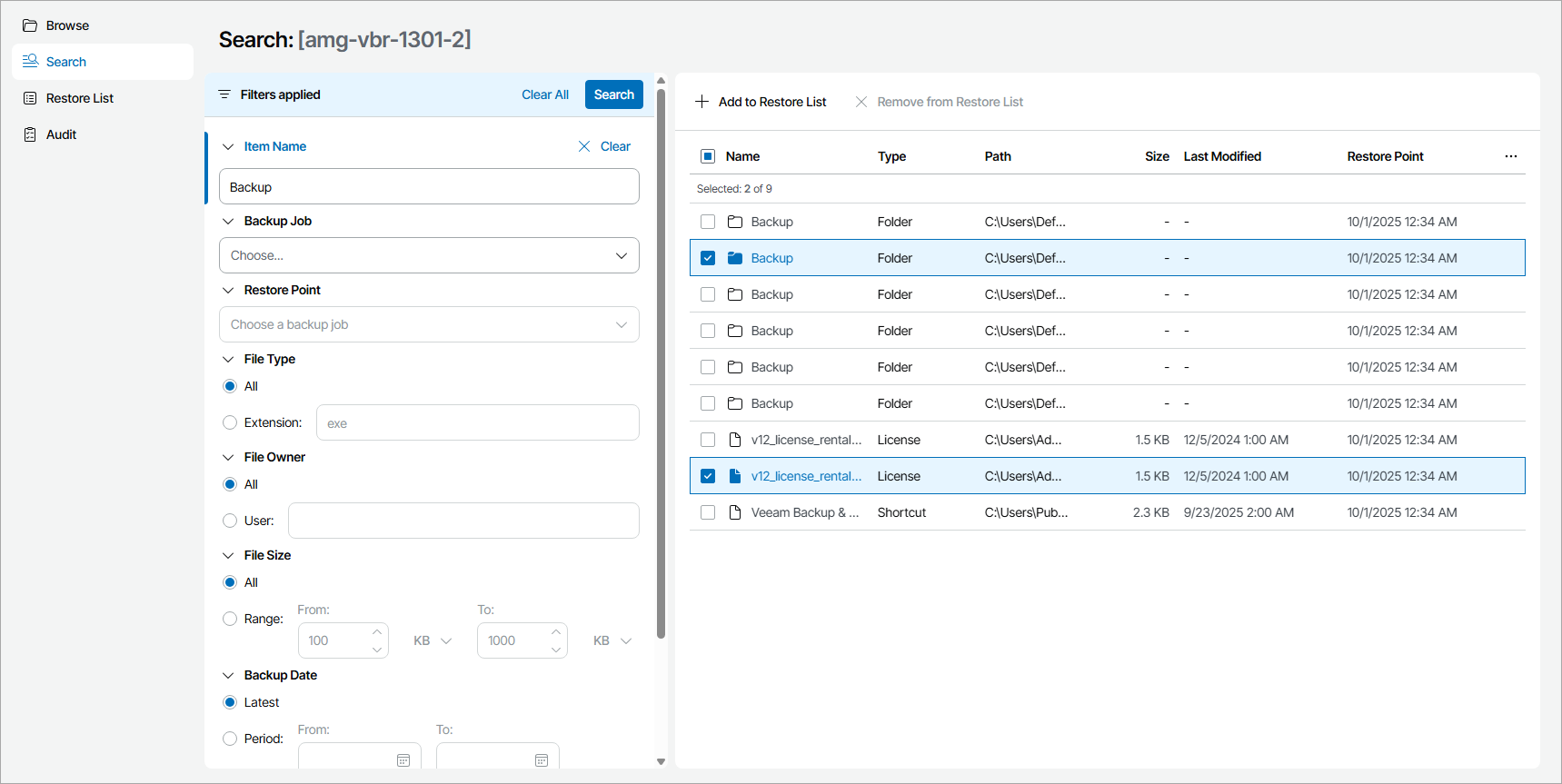Click the three-dots column options icon

click(1510, 156)
